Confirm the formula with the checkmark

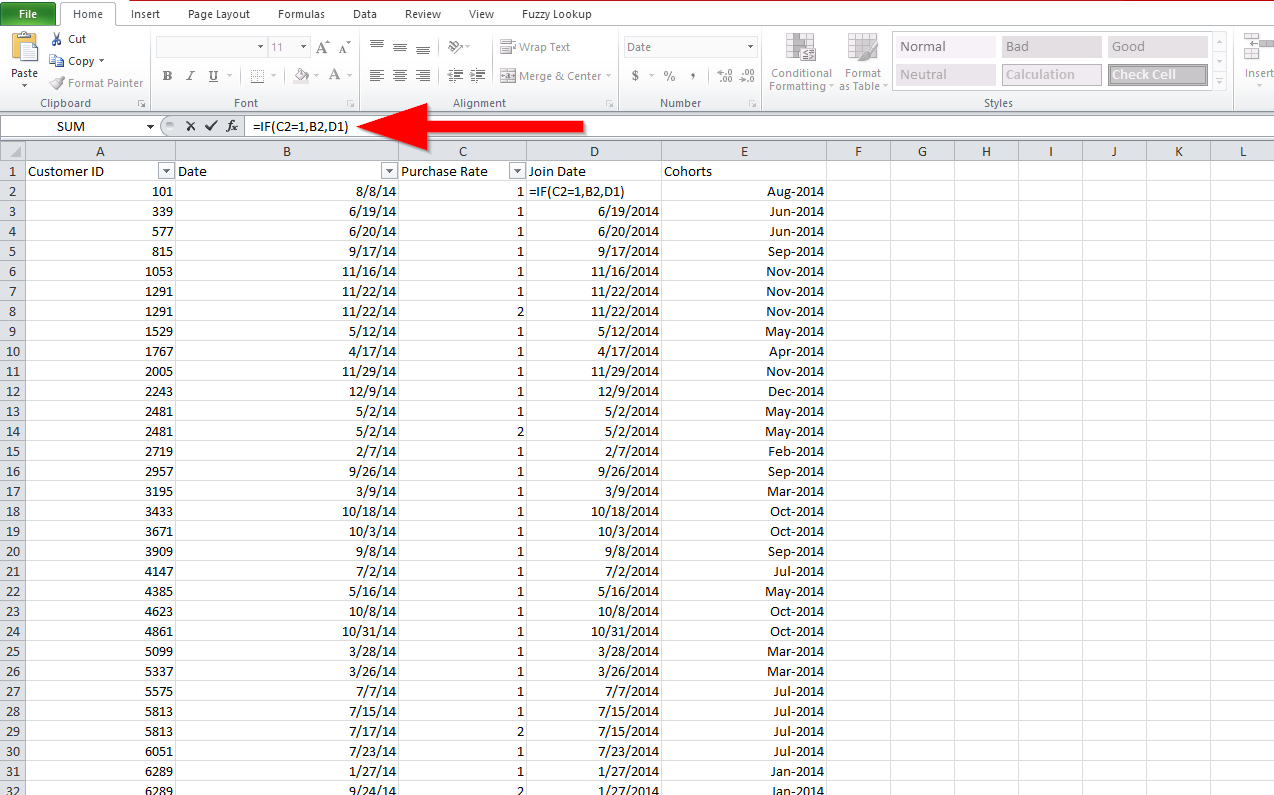pyautogui.click(x=210, y=126)
